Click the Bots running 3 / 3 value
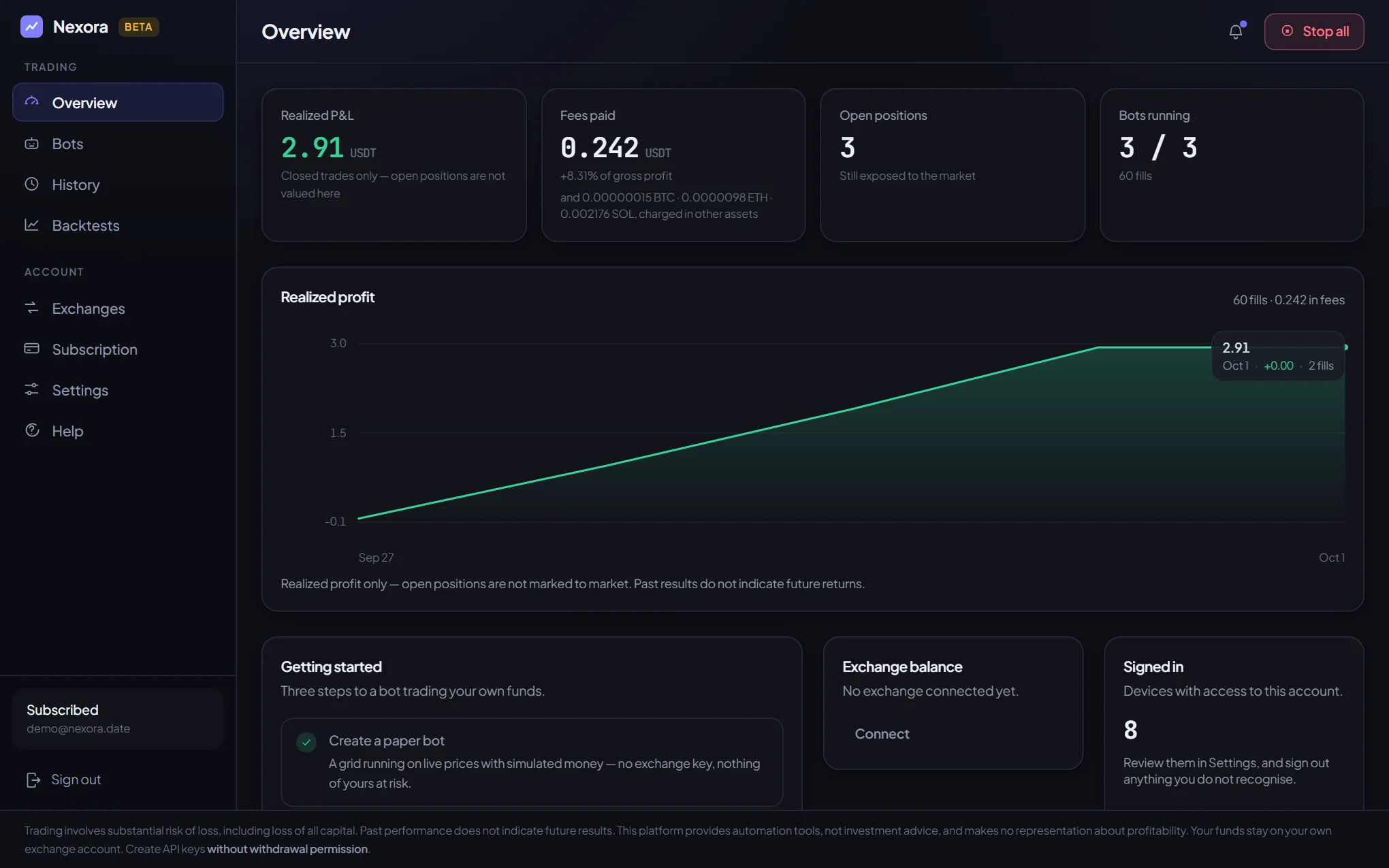 click(1158, 147)
